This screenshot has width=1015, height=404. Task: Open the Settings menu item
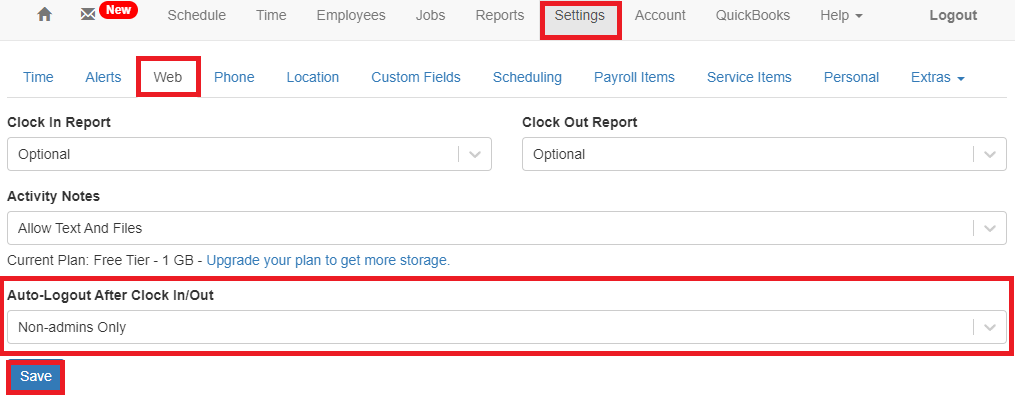(x=580, y=15)
